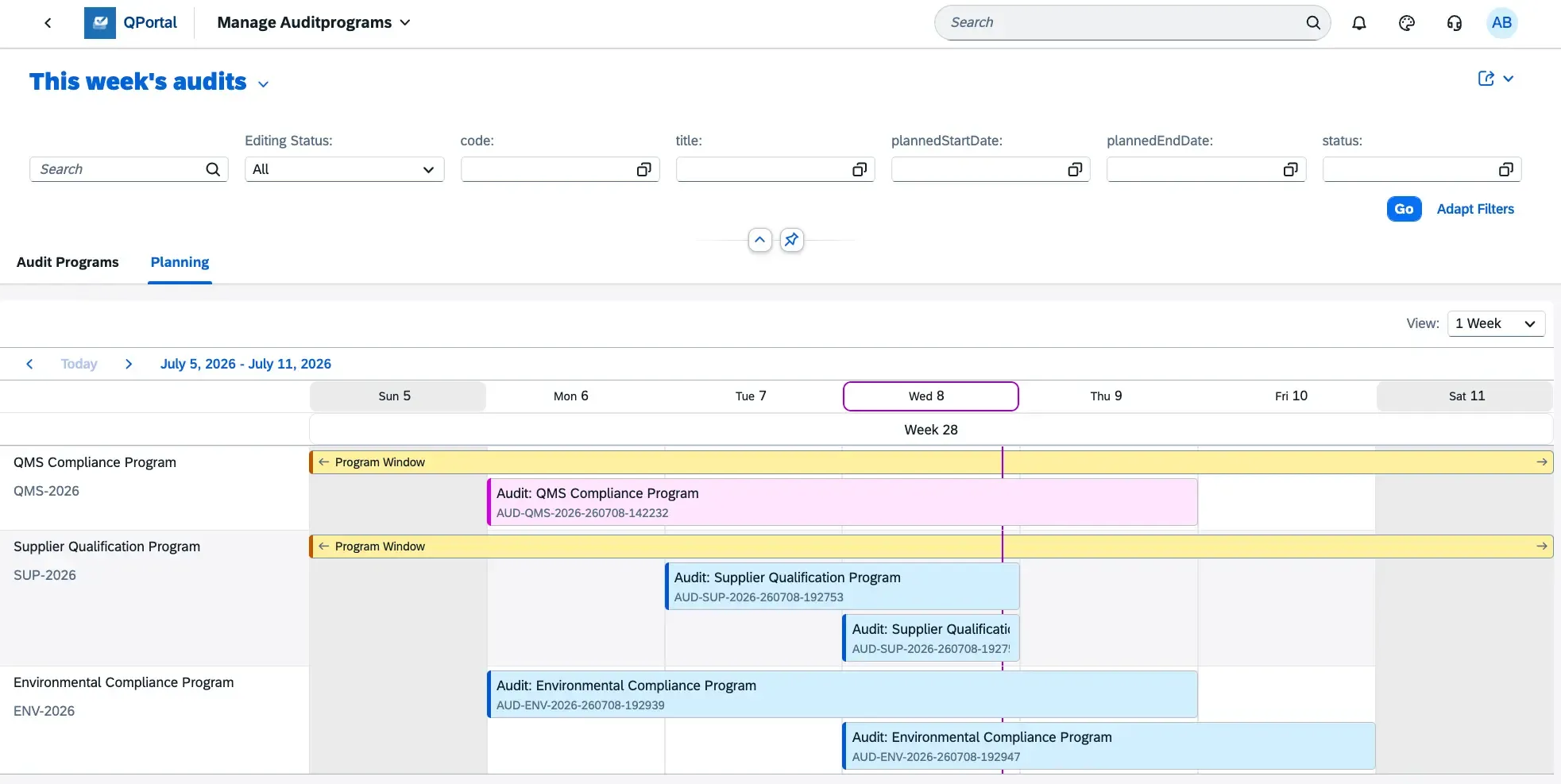1561x784 pixels.
Task: Click the back navigation arrow
Action: point(48,23)
